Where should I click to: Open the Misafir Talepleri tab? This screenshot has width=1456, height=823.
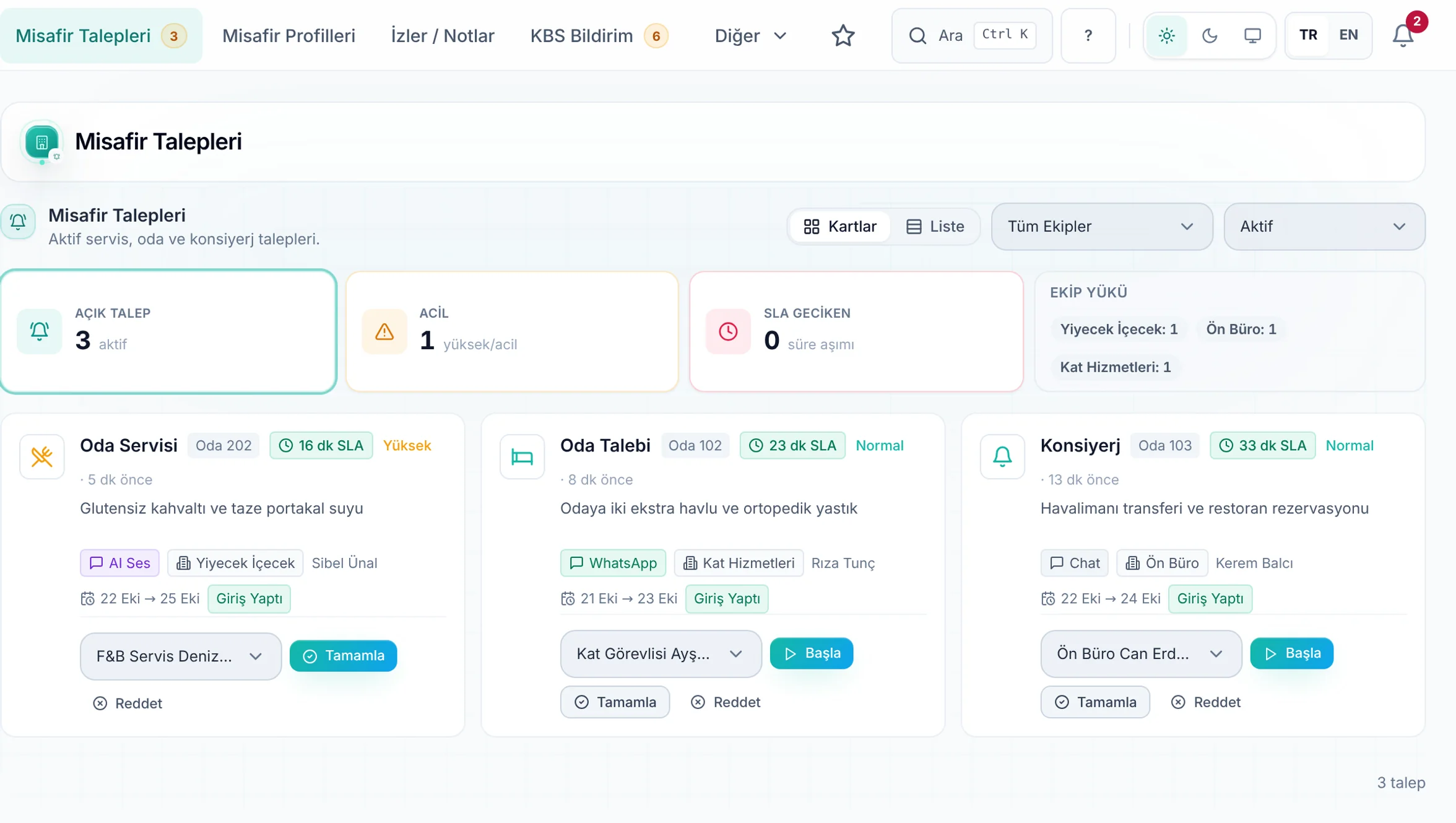click(x=101, y=36)
